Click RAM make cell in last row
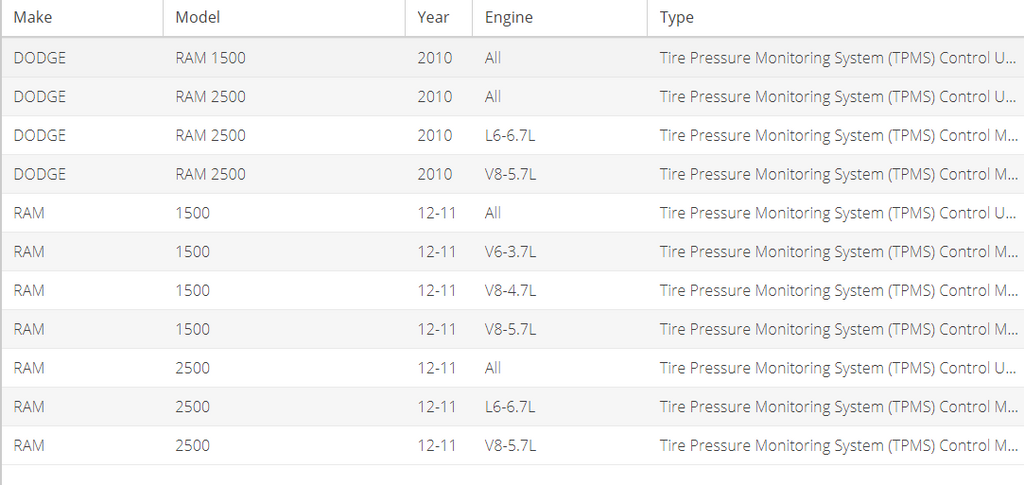 (x=29, y=445)
